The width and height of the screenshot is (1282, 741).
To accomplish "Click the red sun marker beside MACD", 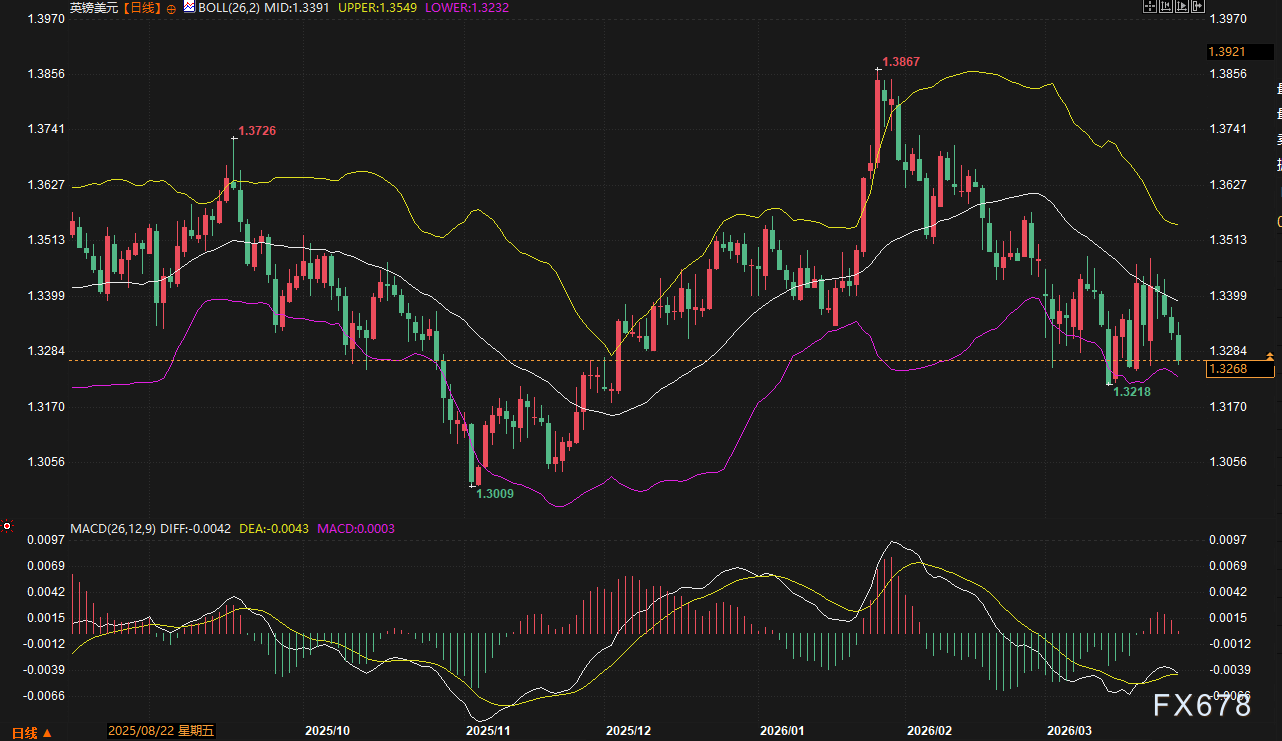I will coord(7,526).
